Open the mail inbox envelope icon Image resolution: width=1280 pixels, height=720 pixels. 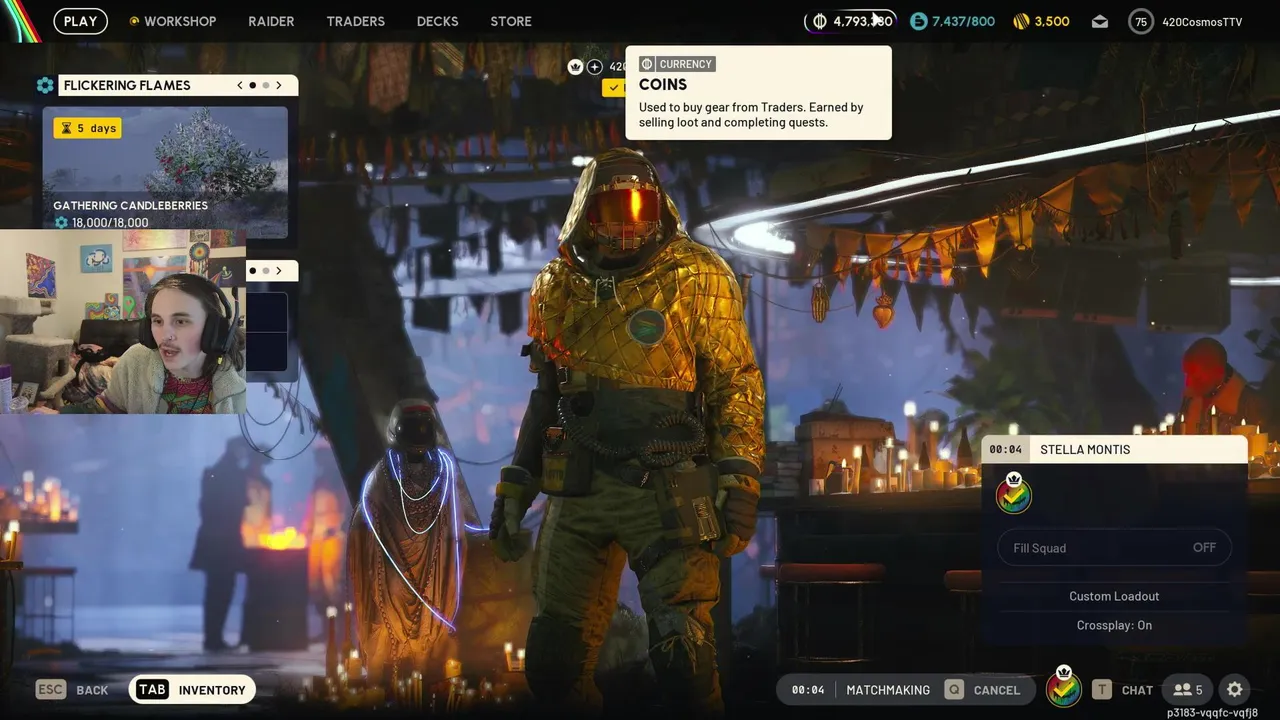click(1100, 21)
